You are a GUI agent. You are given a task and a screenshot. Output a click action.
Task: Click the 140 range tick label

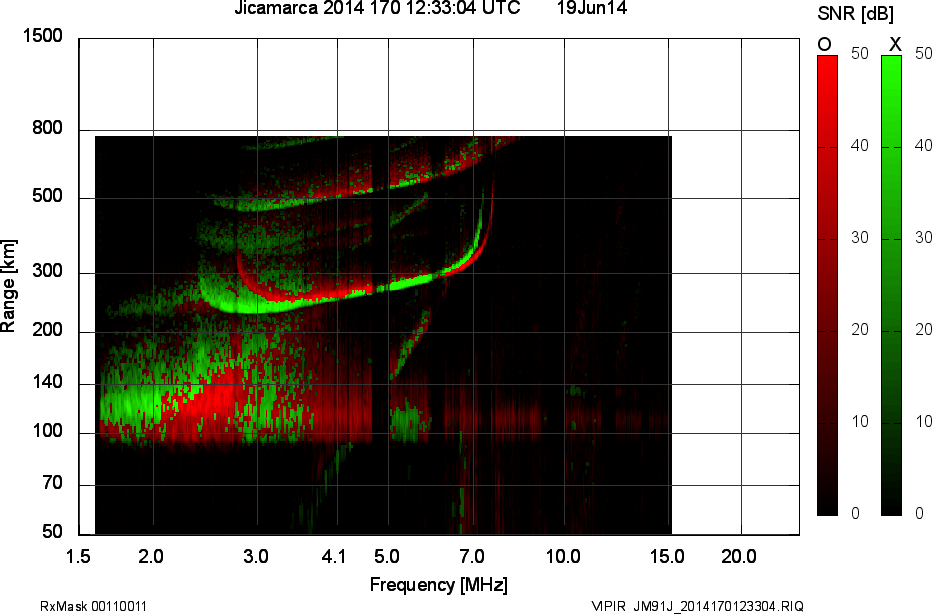click(48, 382)
